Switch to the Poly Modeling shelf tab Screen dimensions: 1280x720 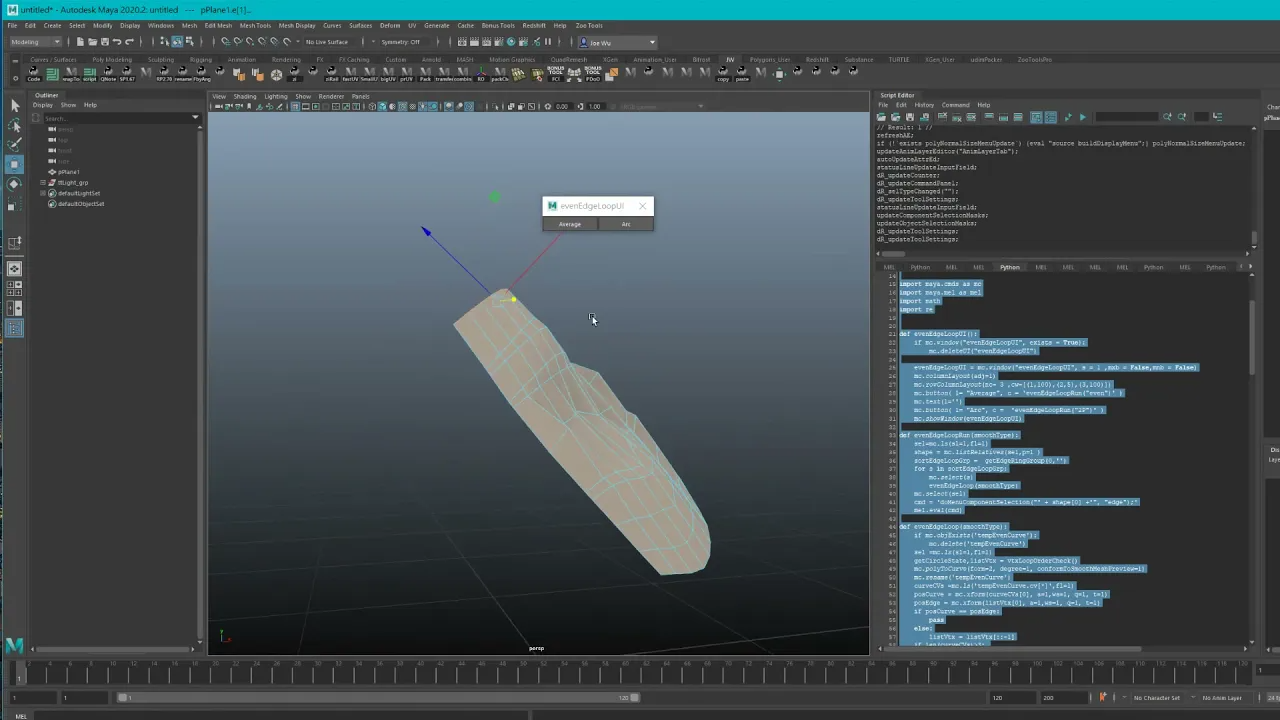112,59
